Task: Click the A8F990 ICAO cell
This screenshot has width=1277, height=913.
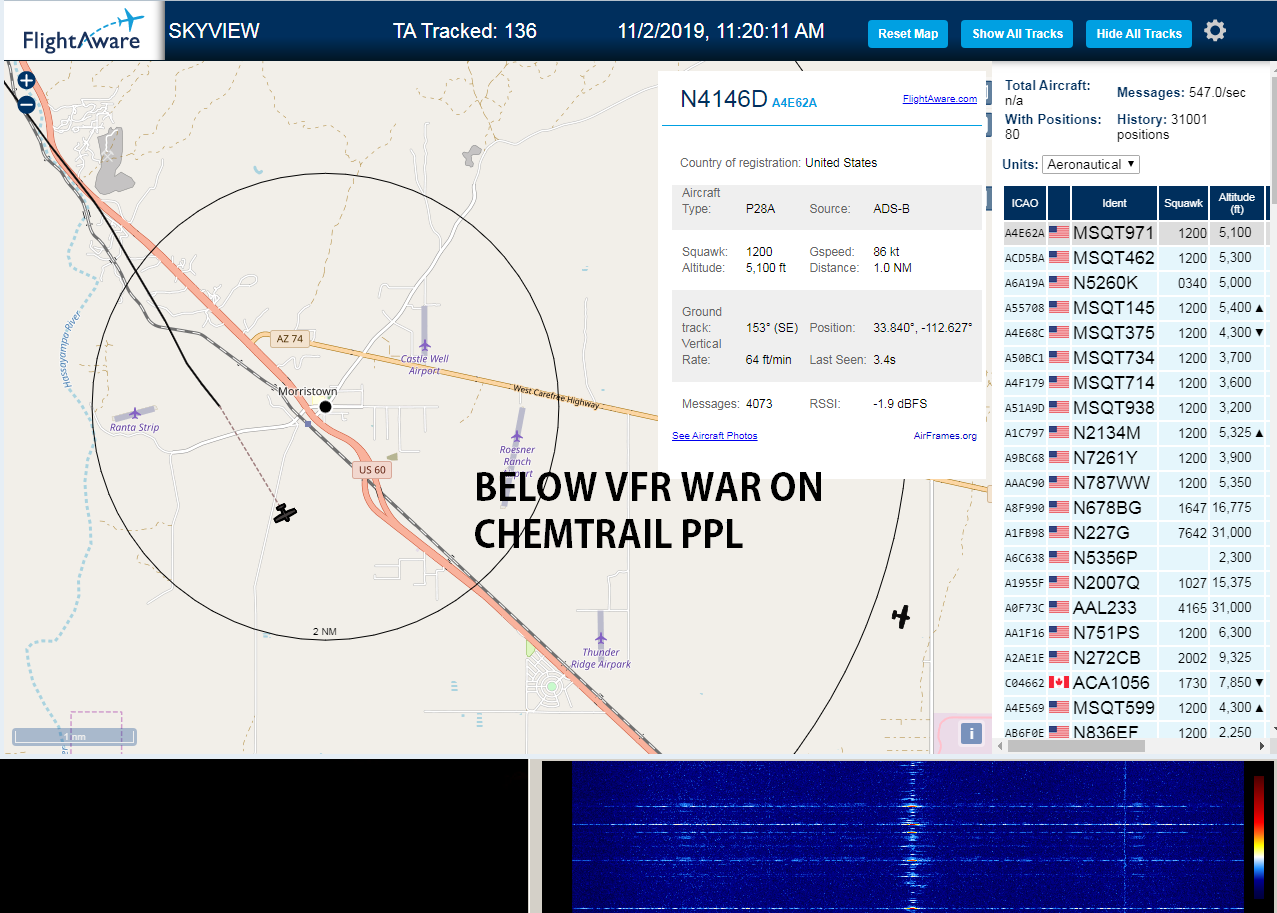Action: 1025,508
